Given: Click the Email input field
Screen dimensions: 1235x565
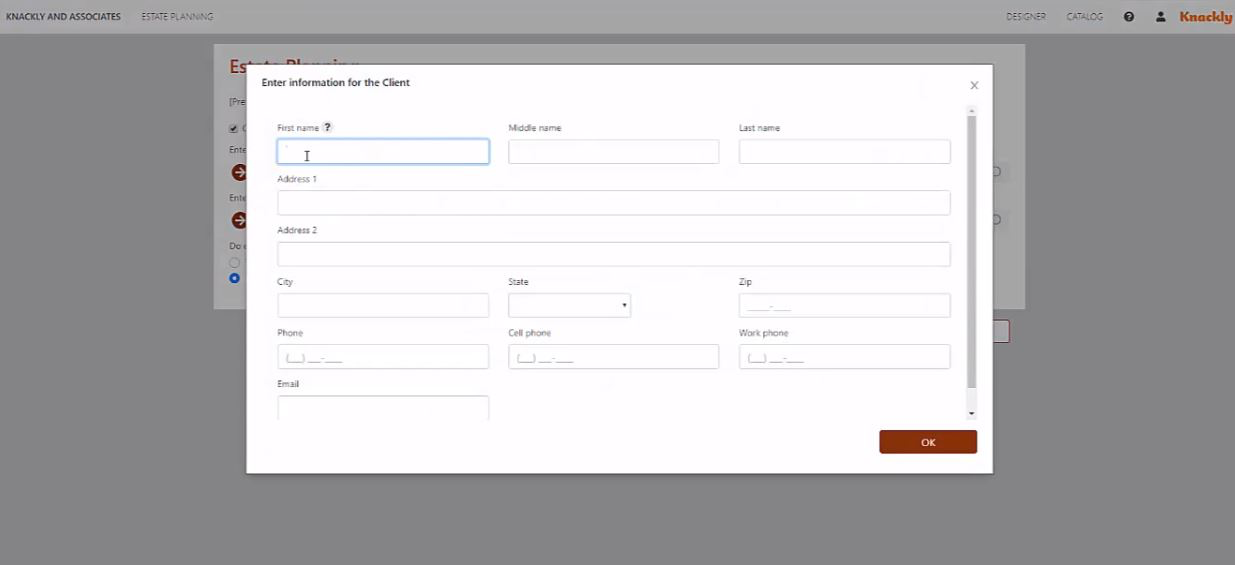Looking at the screenshot, I should 383,407.
